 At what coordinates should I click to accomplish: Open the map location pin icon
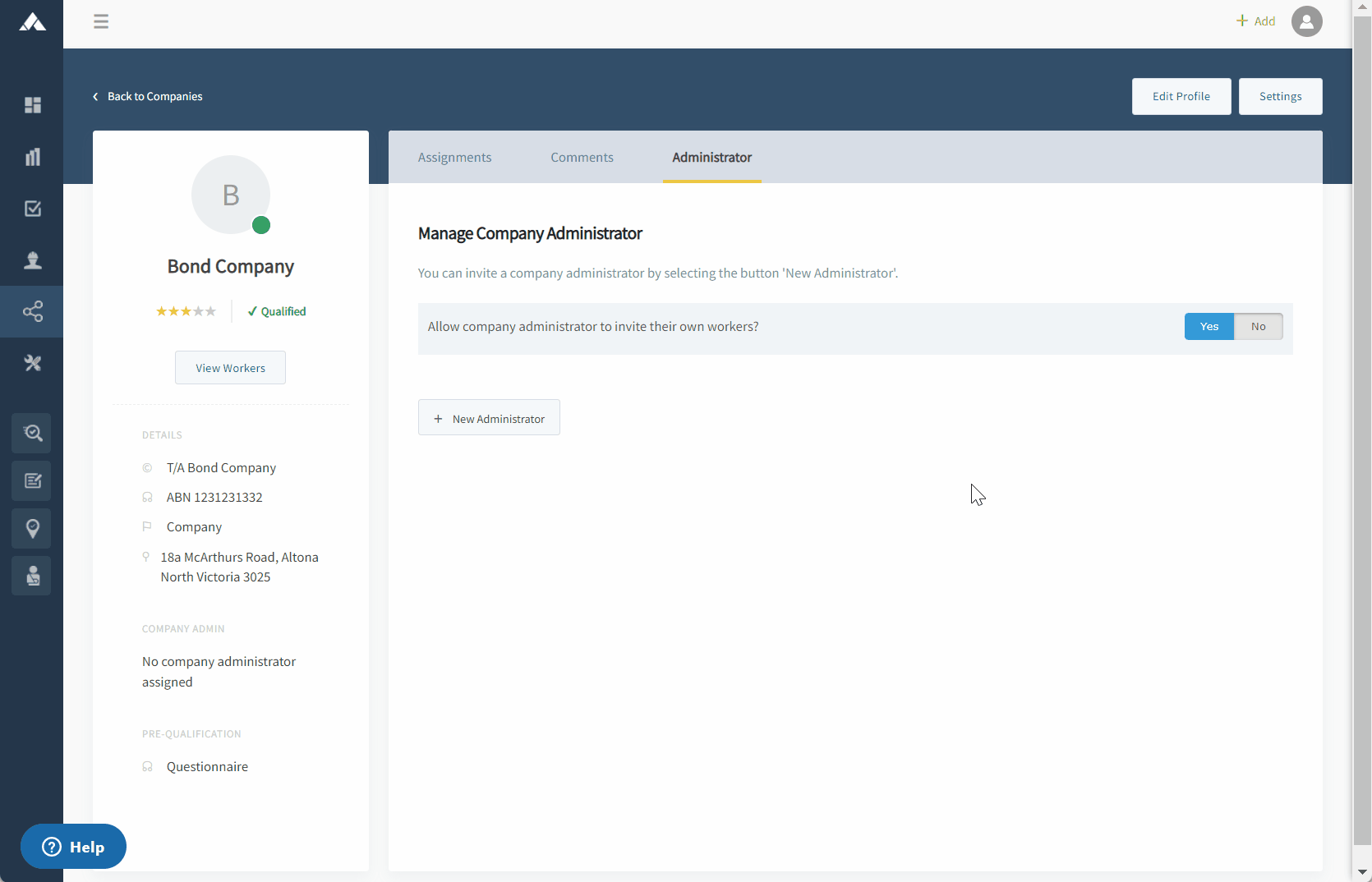pyautogui.click(x=32, y=528)
